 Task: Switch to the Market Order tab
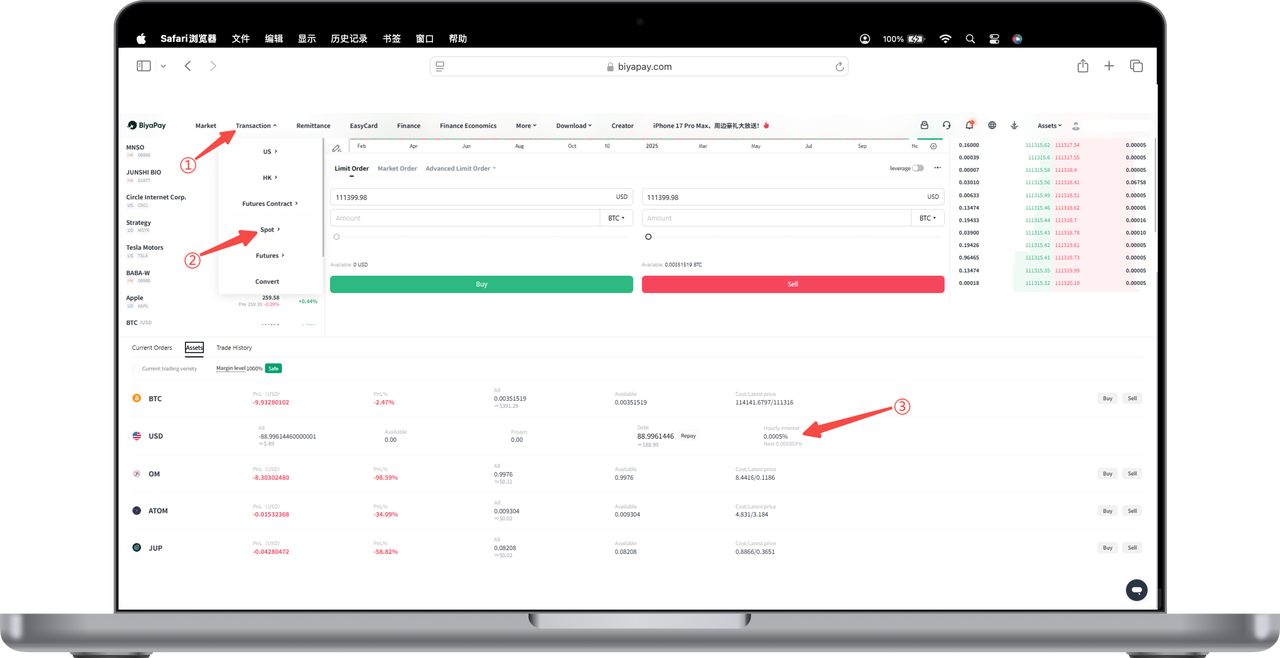click(x=397, y=168)
